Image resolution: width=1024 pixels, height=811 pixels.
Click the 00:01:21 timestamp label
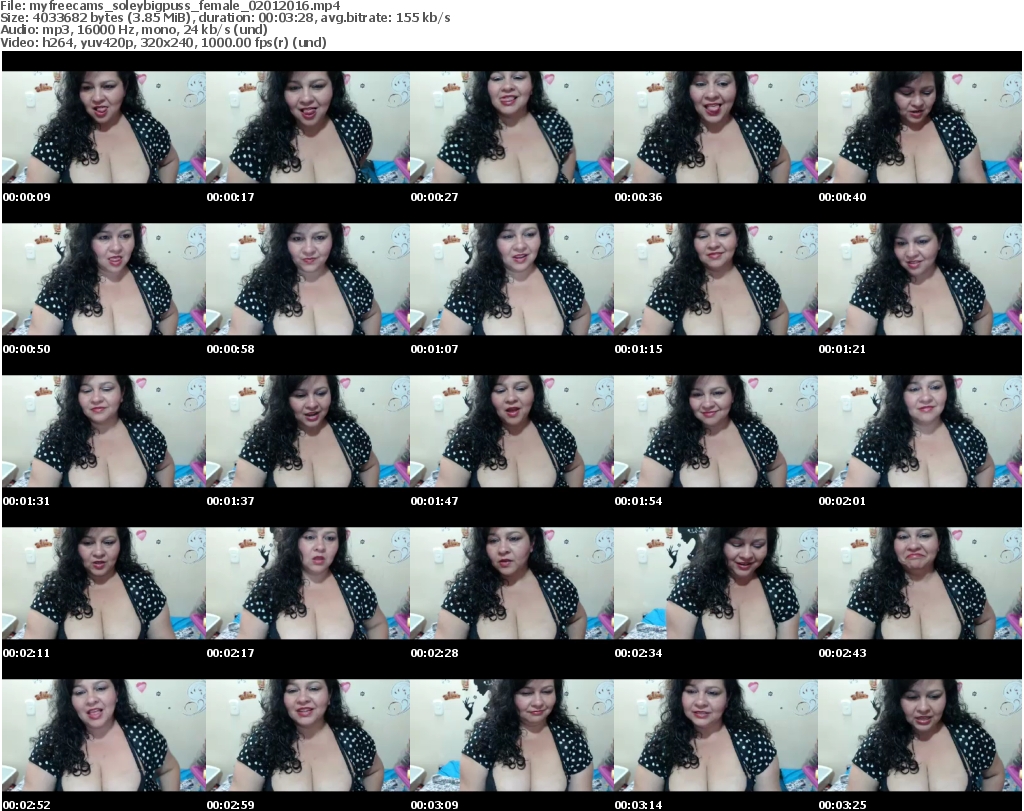842,349
